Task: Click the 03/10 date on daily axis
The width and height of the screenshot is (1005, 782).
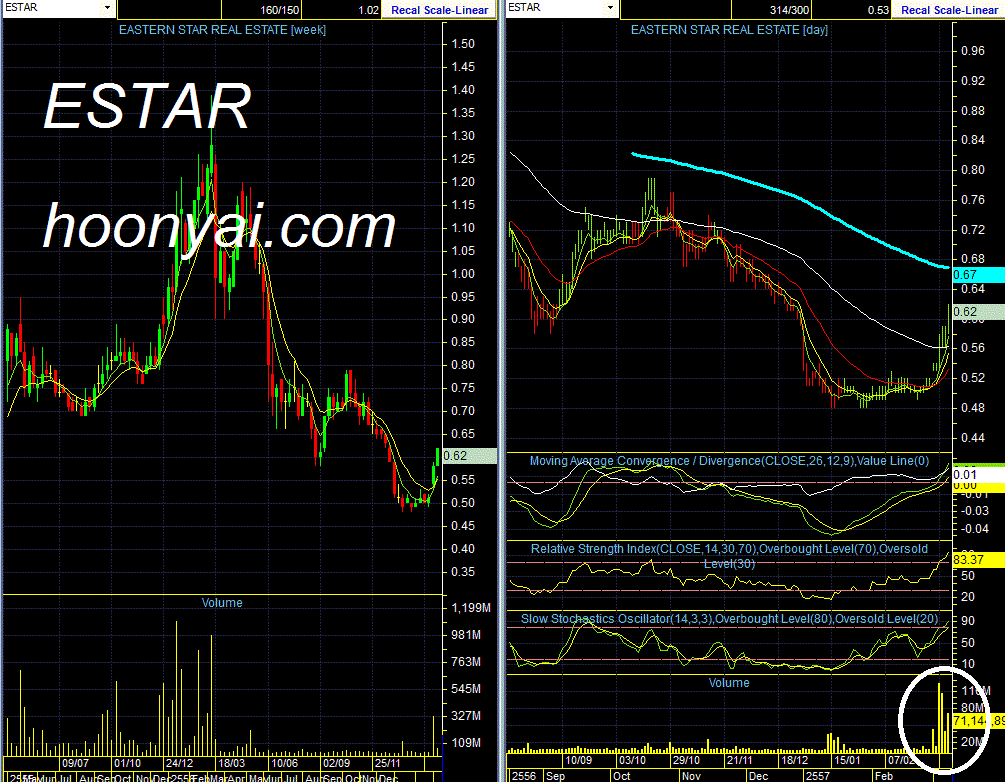Action: point(632,760)
